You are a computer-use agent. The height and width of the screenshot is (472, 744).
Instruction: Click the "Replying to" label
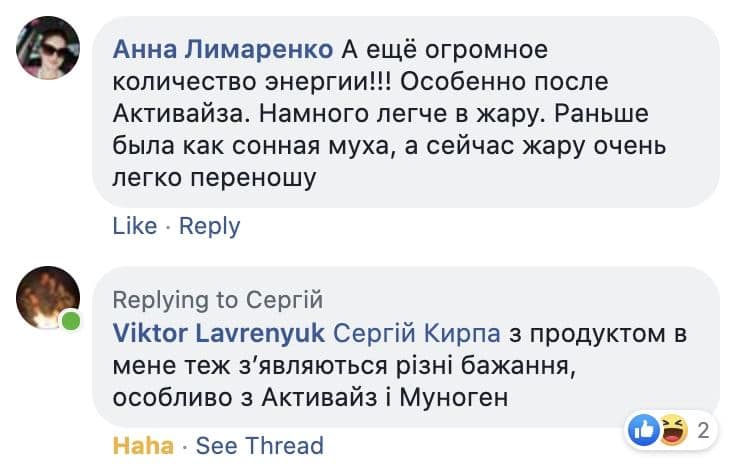(x=176, y=300)
